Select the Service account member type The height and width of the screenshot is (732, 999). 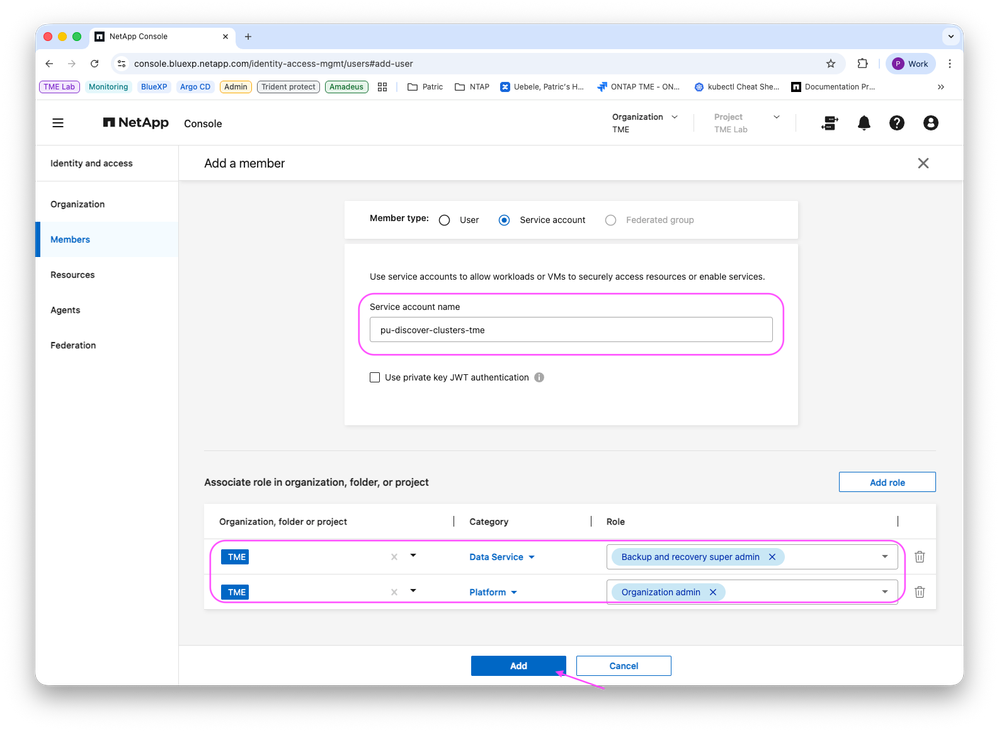coord(504,220)
